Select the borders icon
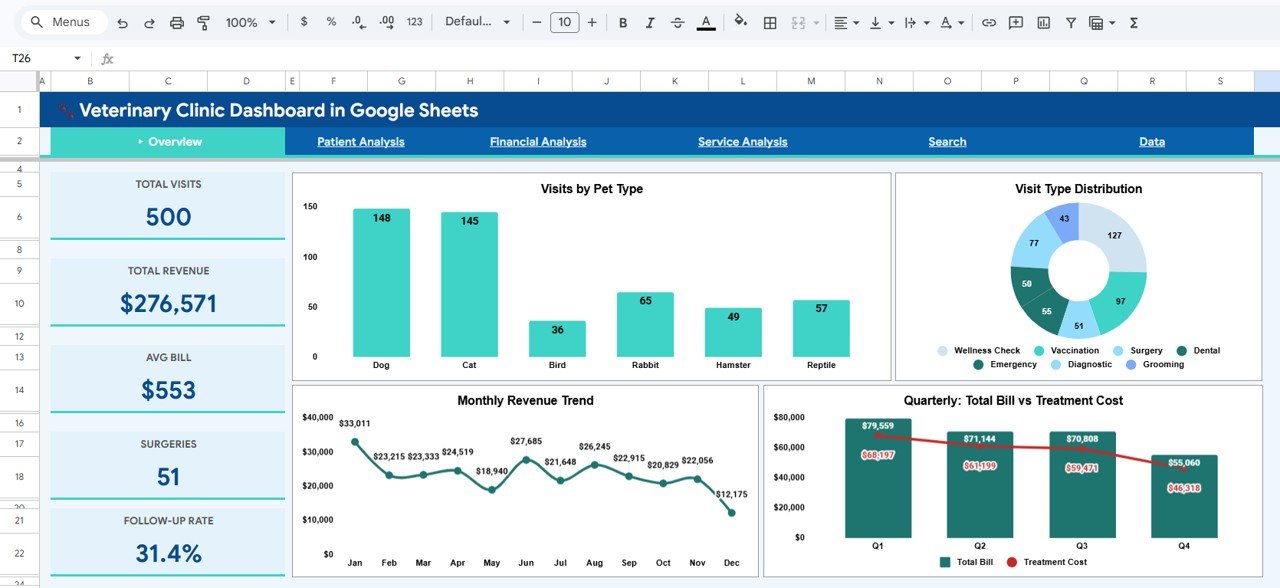Viewport: 1280px width, 588px height. pos(769,22)
